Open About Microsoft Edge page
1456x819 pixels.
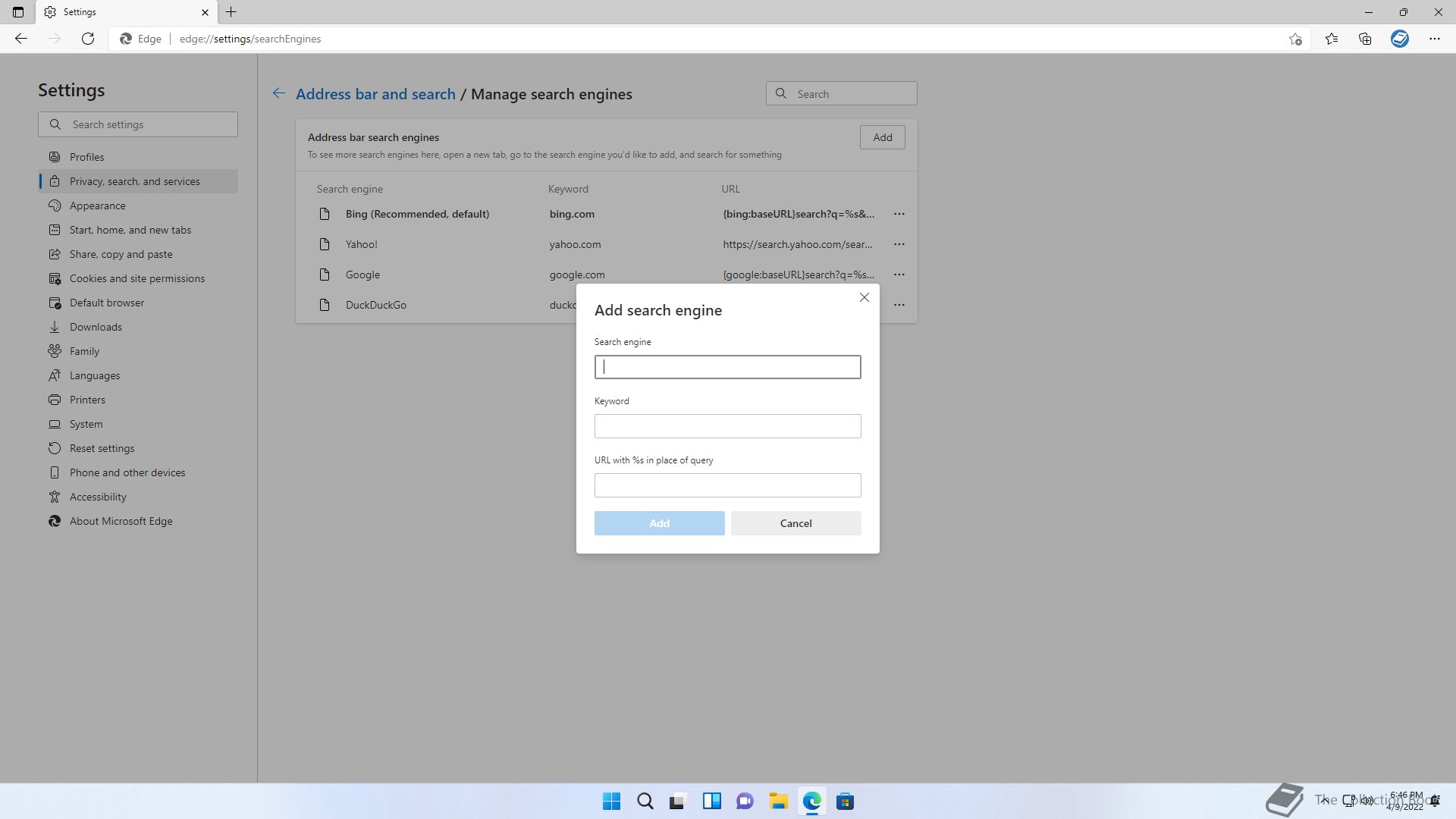(138, 521)
